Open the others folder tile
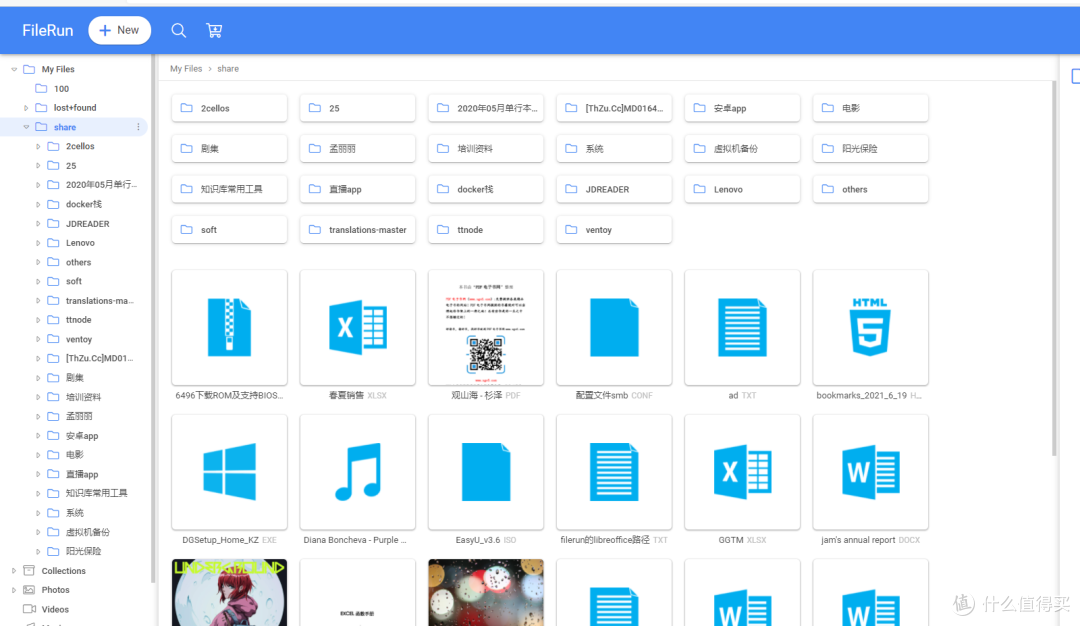This screenshot has width=1080, height=626. (871, 189)
